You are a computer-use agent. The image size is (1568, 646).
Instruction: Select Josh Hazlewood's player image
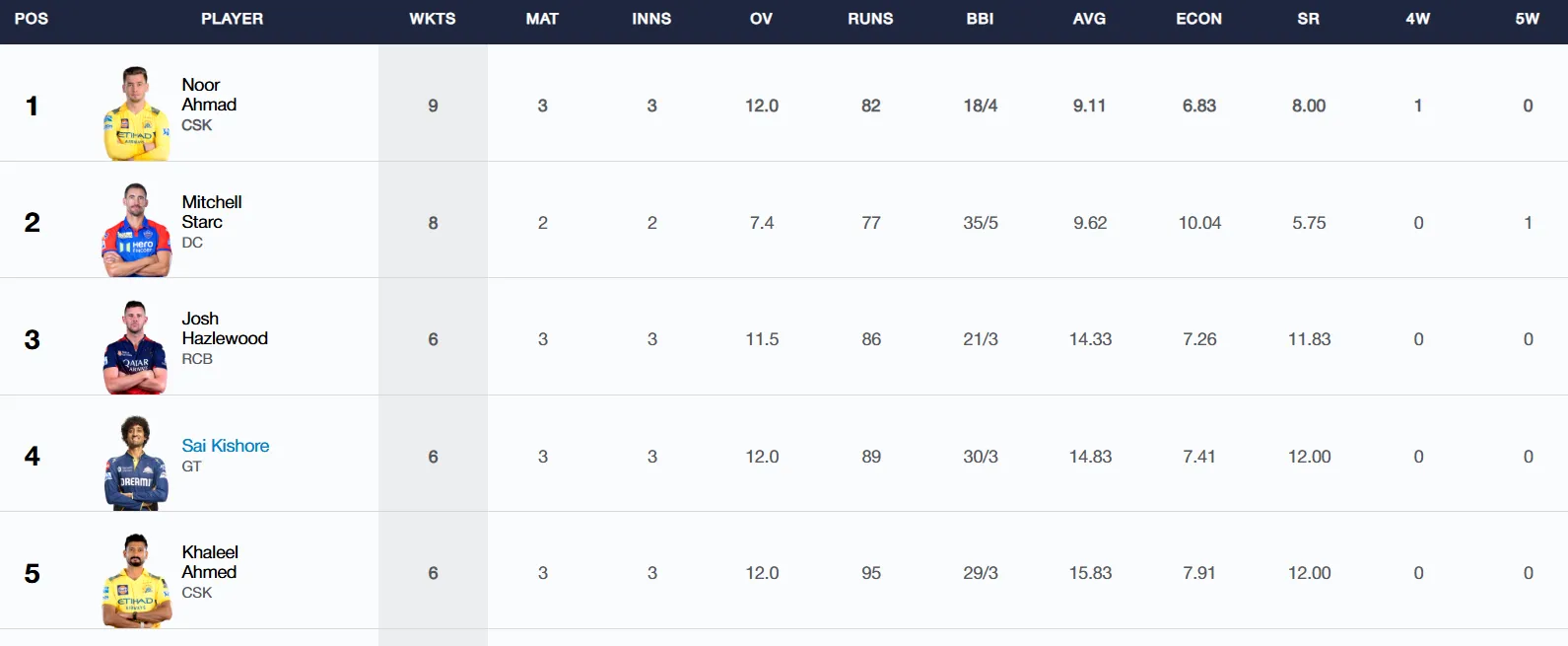(x=136, y=347)
